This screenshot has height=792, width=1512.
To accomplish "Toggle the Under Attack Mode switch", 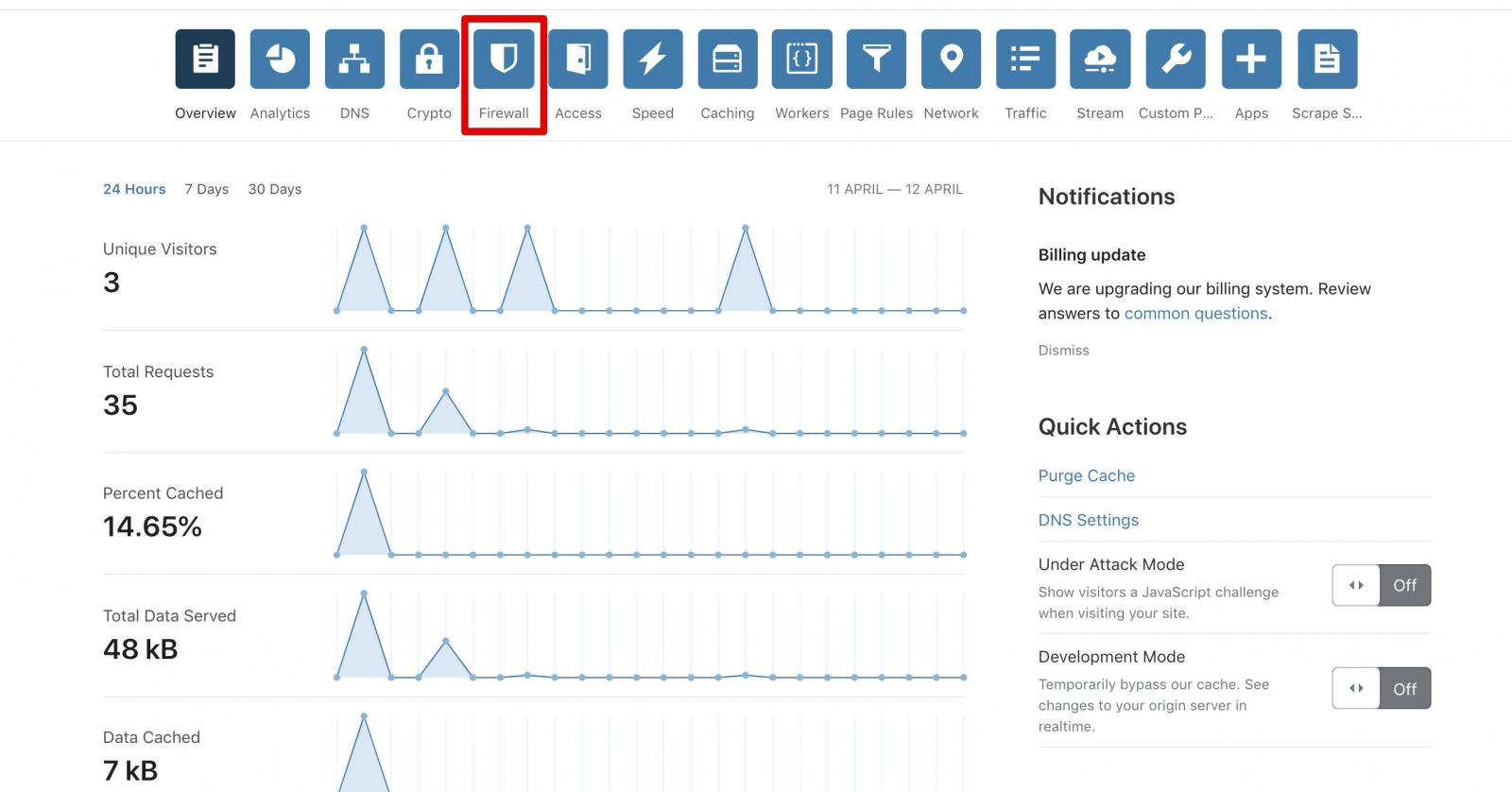I will pyautogui.click(x=1381, y=585).
